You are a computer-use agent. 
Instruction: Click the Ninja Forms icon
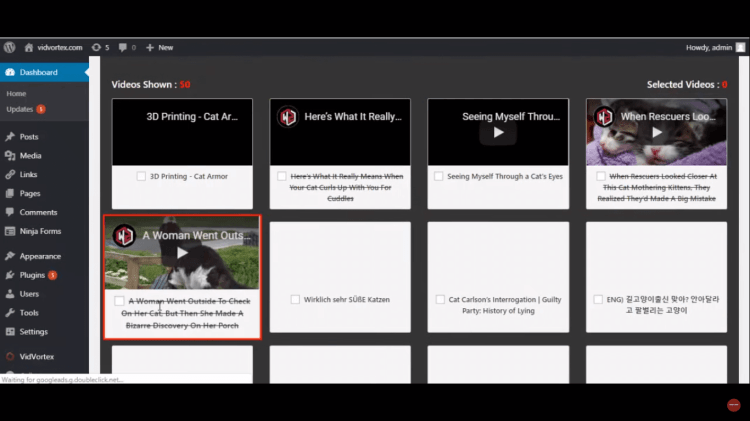10,231
